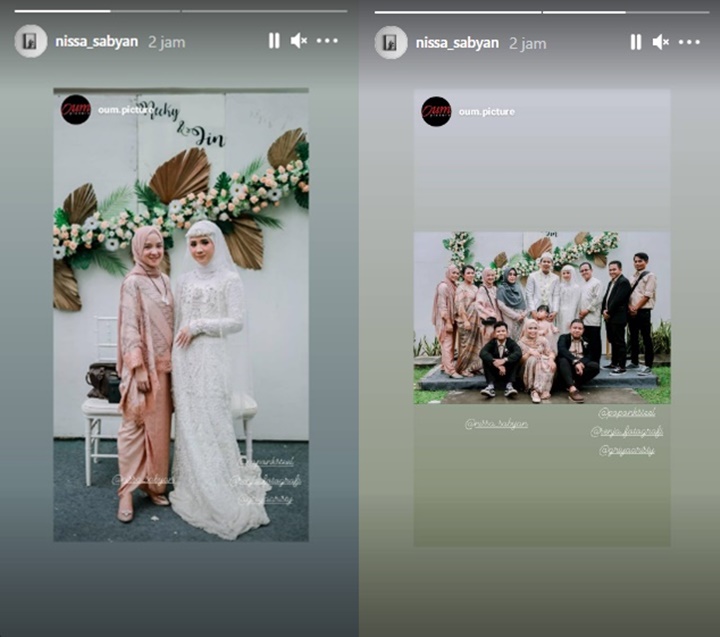
Task: Tap the middle mention tag under group photo
Action: tap(627, 432)
